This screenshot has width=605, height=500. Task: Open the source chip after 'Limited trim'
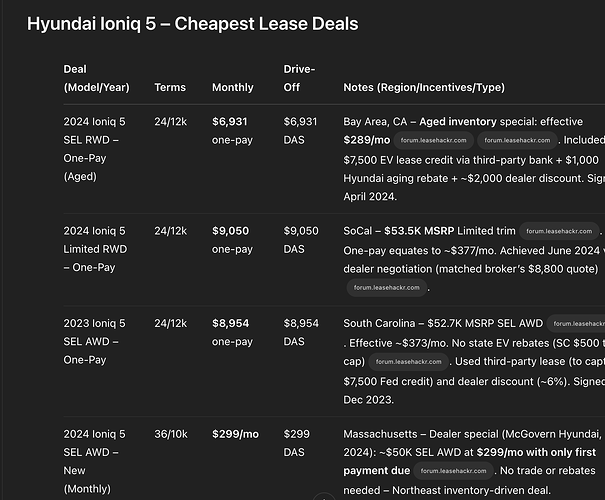pyautogui.click(x=559, y=231)
